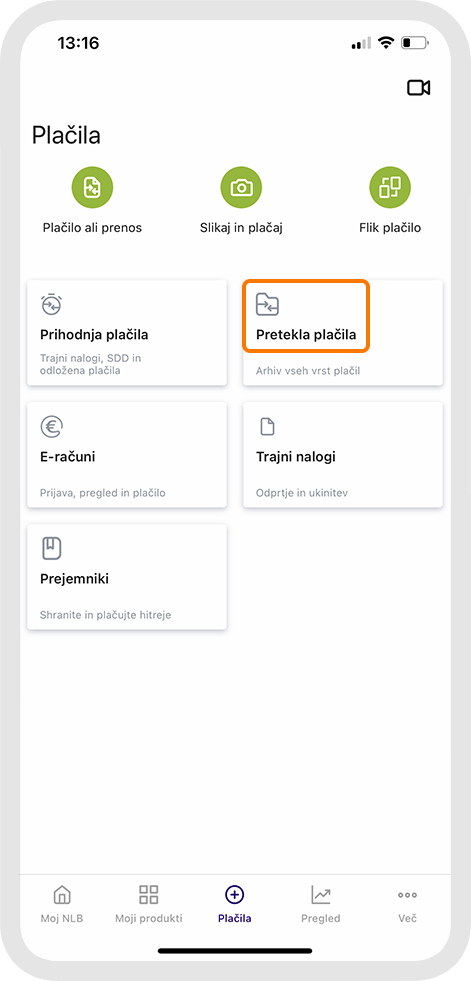The height and width of the screenshot is (981, 471).
Task: Tap the Slikaj in plačaj camera icon
Action: pos(241,187)
